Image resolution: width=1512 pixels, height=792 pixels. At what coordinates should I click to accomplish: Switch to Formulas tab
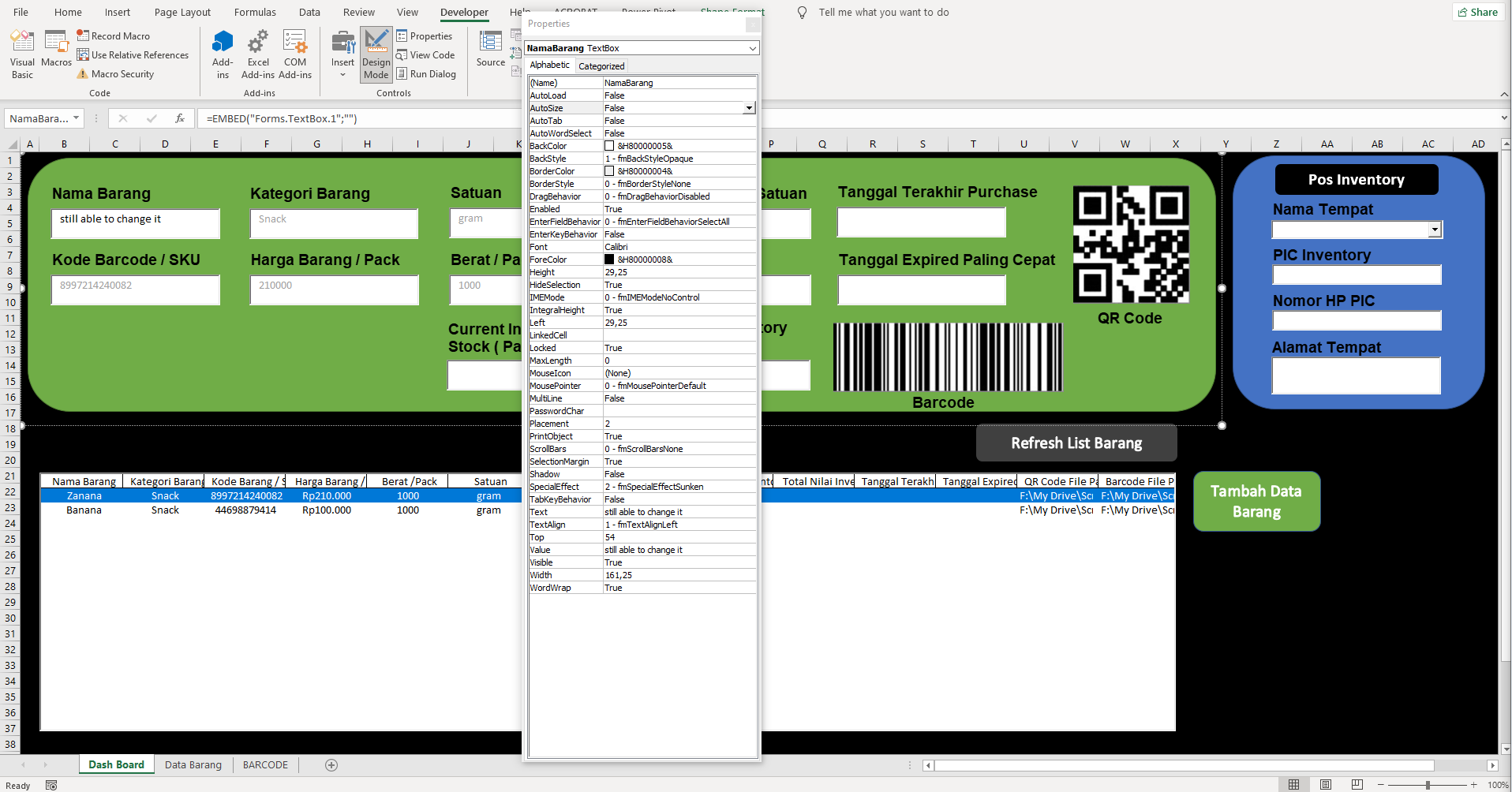pos(255,12)
